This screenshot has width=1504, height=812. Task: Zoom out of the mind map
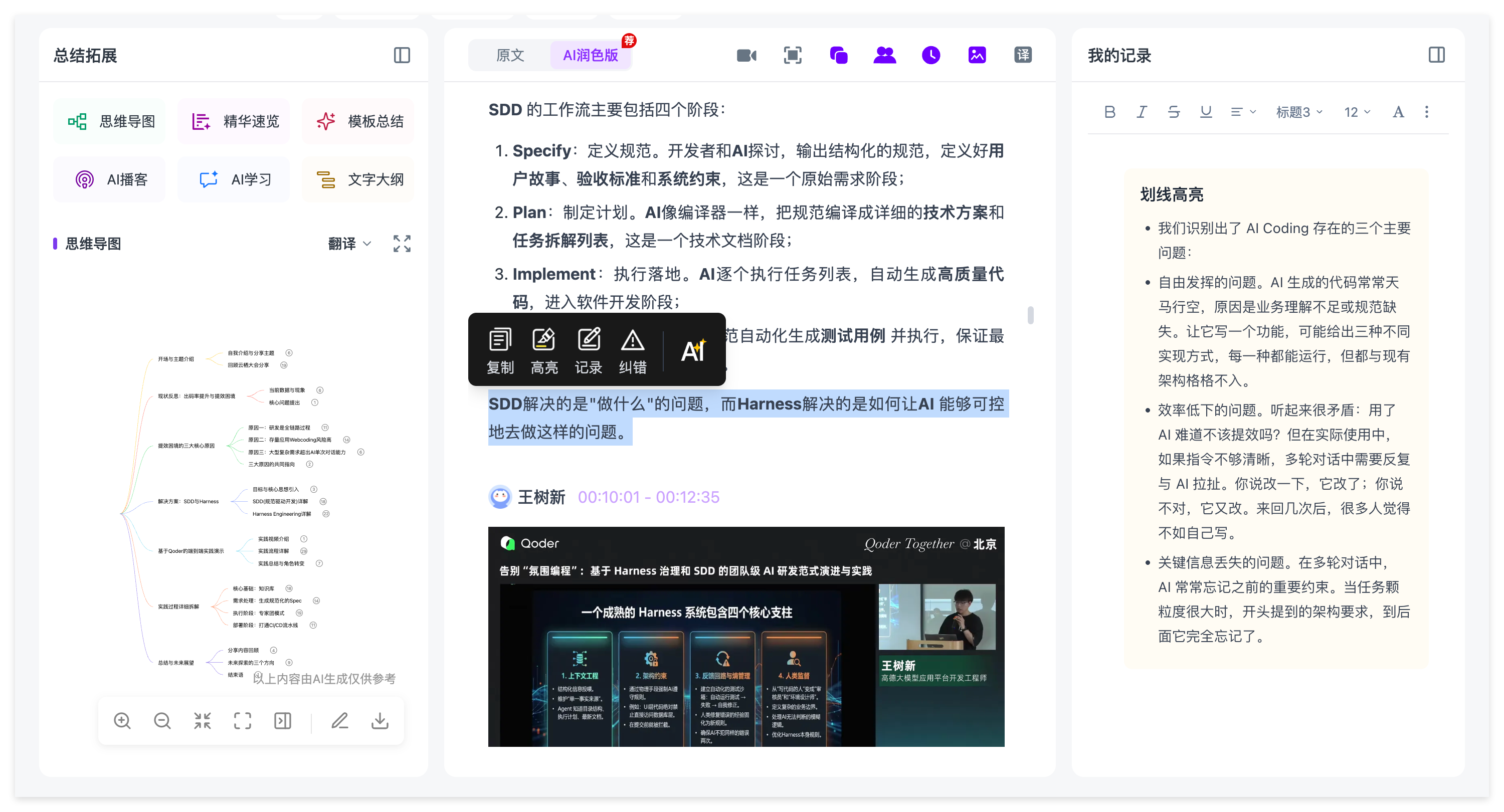pyautogui.click(x=162, y=721)
